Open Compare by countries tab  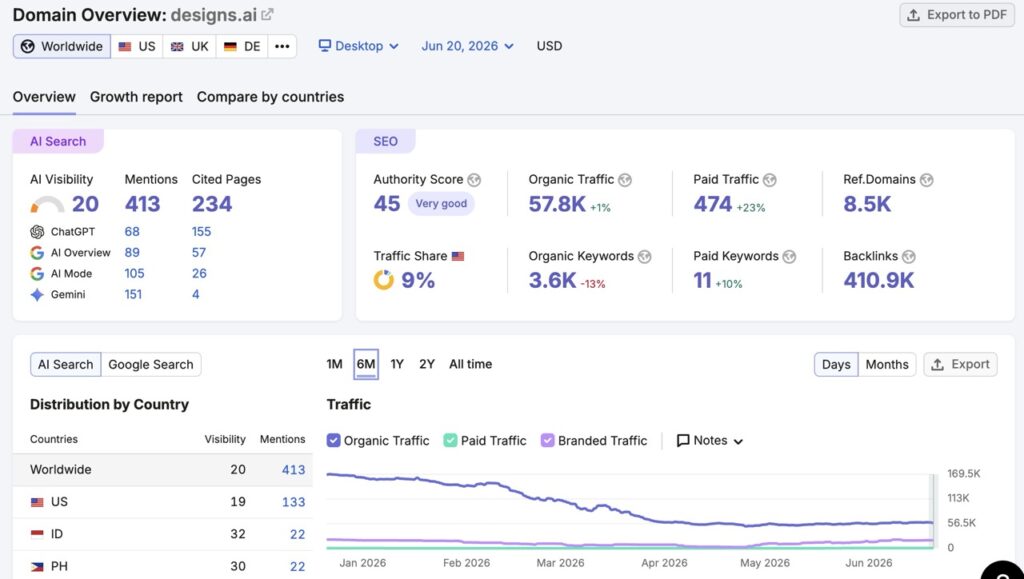coord(270,97)
